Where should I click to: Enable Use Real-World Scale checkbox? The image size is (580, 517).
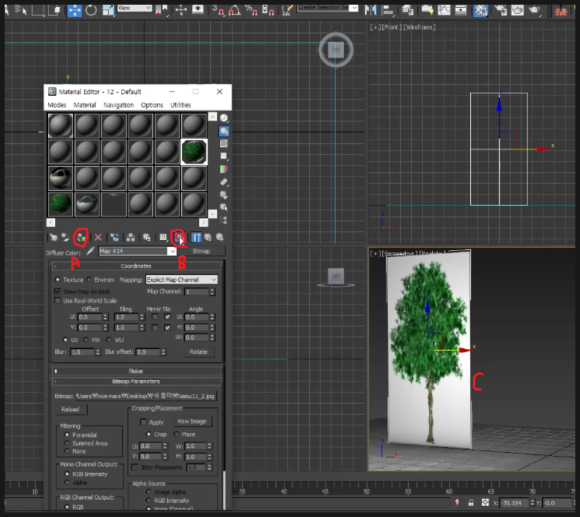[57, 301]
